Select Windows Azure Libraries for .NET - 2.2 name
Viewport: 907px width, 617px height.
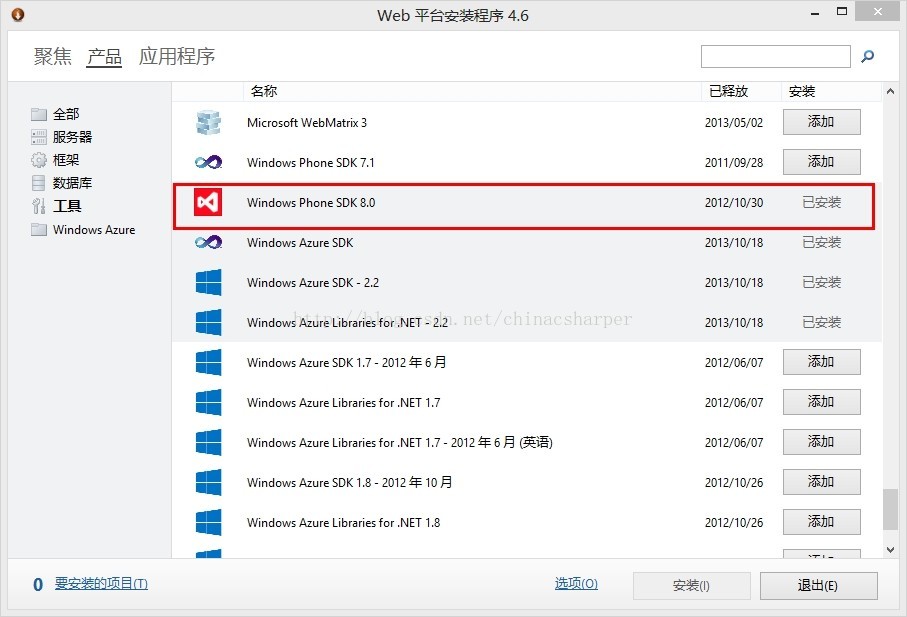pyautogui.click(x=348, y=323)
